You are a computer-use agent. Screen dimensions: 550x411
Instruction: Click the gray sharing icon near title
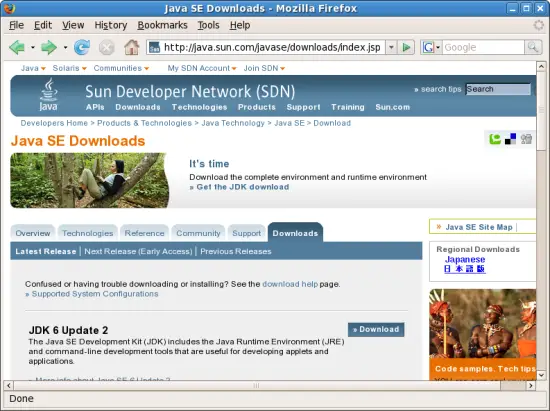526,139
